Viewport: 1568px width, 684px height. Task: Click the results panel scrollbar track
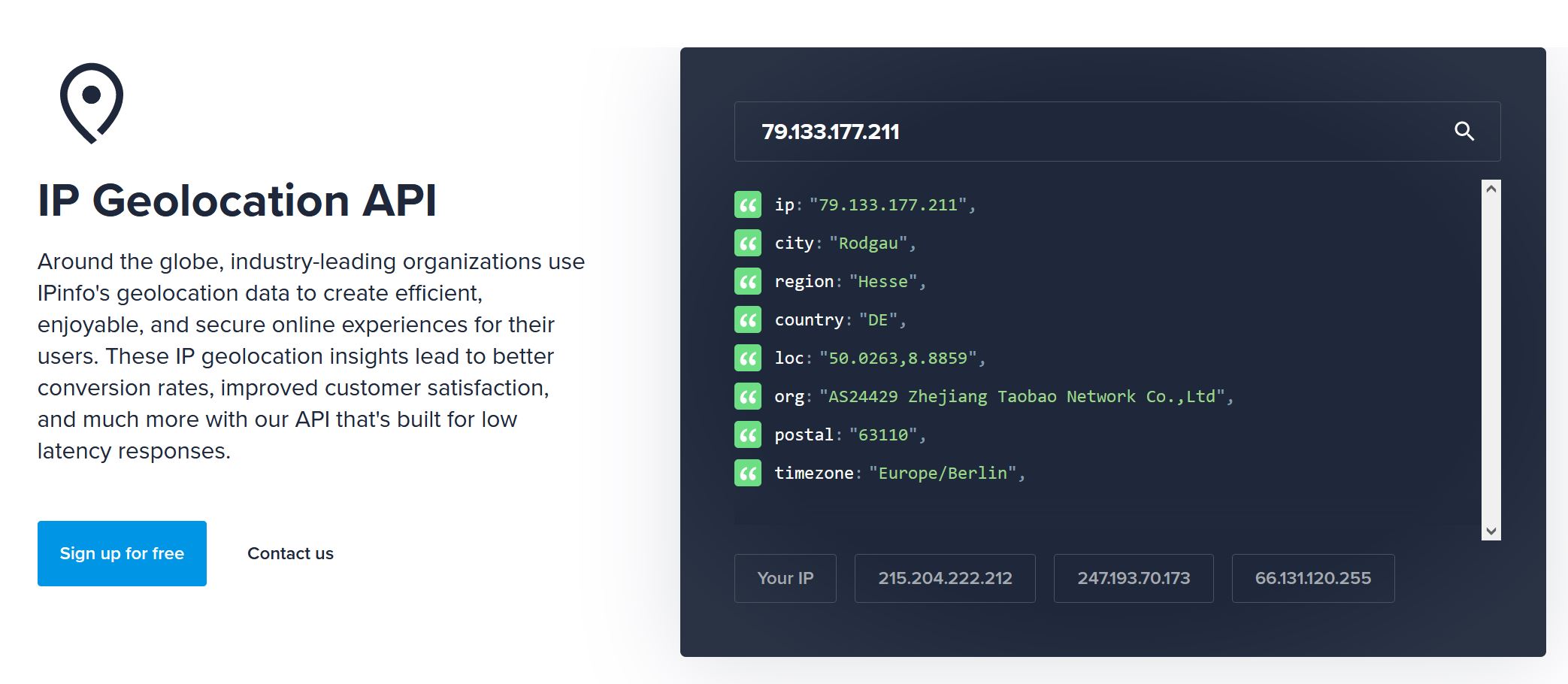pyautogui.click(x=1491, y=359)
